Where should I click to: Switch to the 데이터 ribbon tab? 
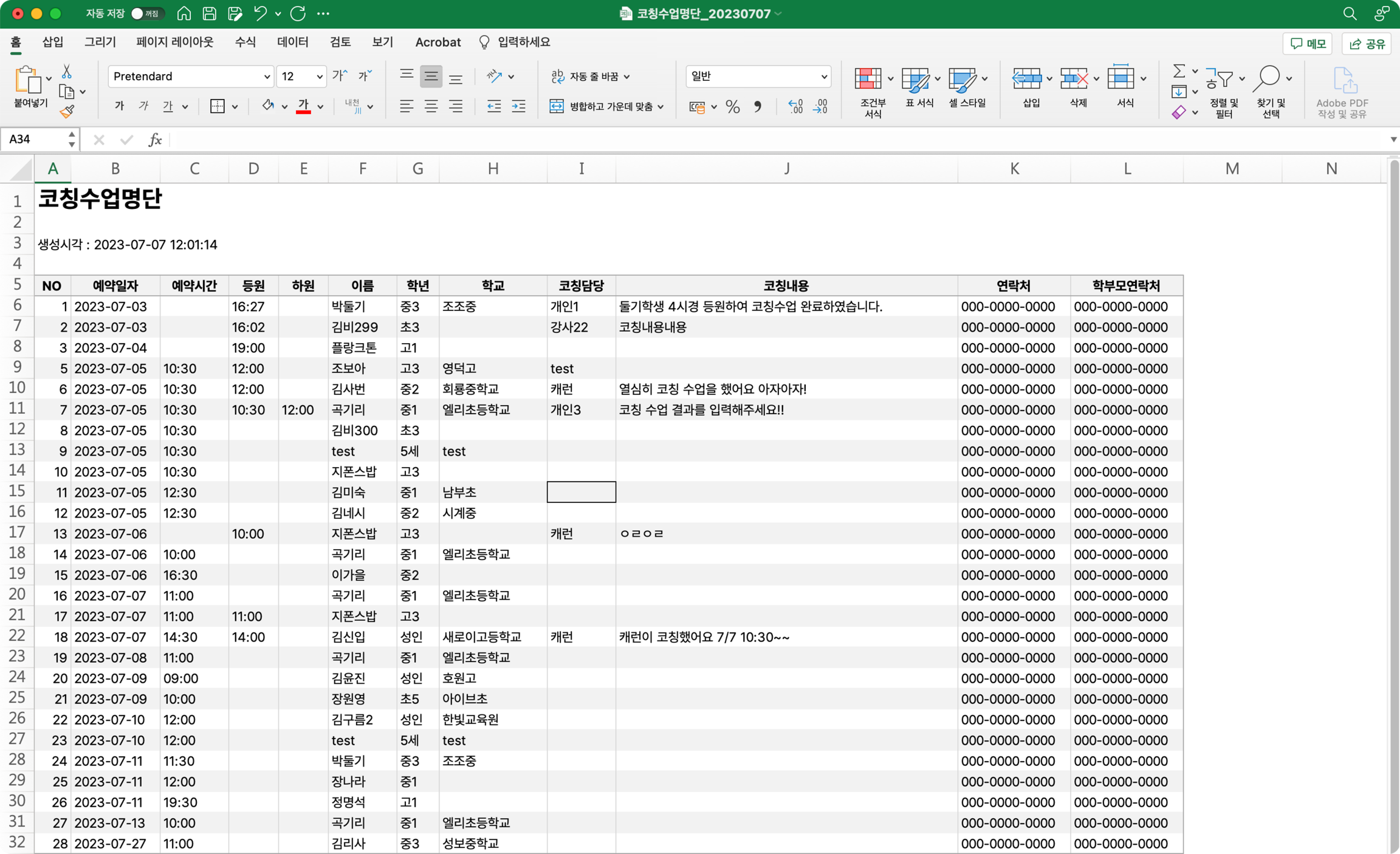point(292,42)
